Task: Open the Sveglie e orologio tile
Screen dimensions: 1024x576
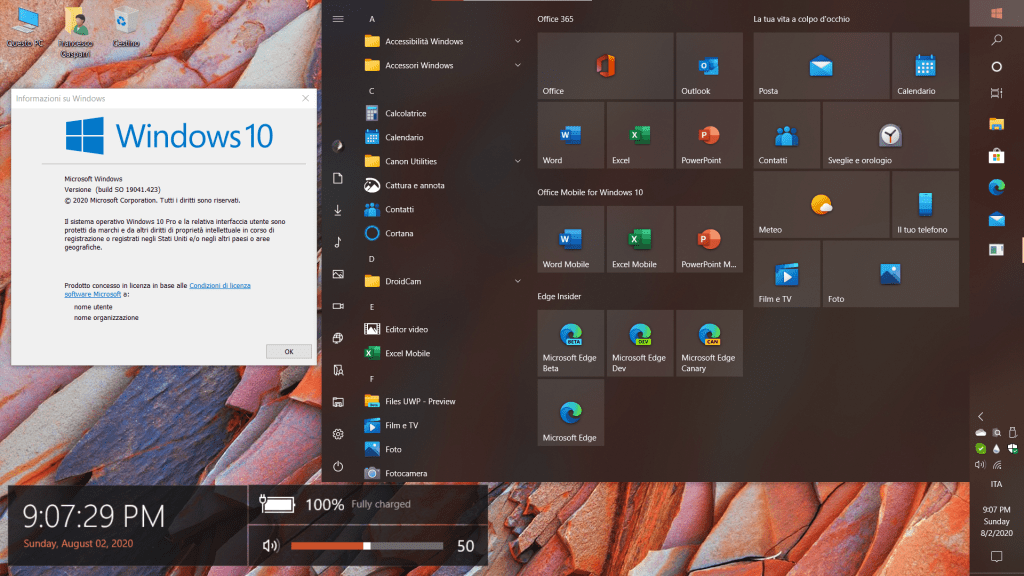Action: (x=890, y=134)
